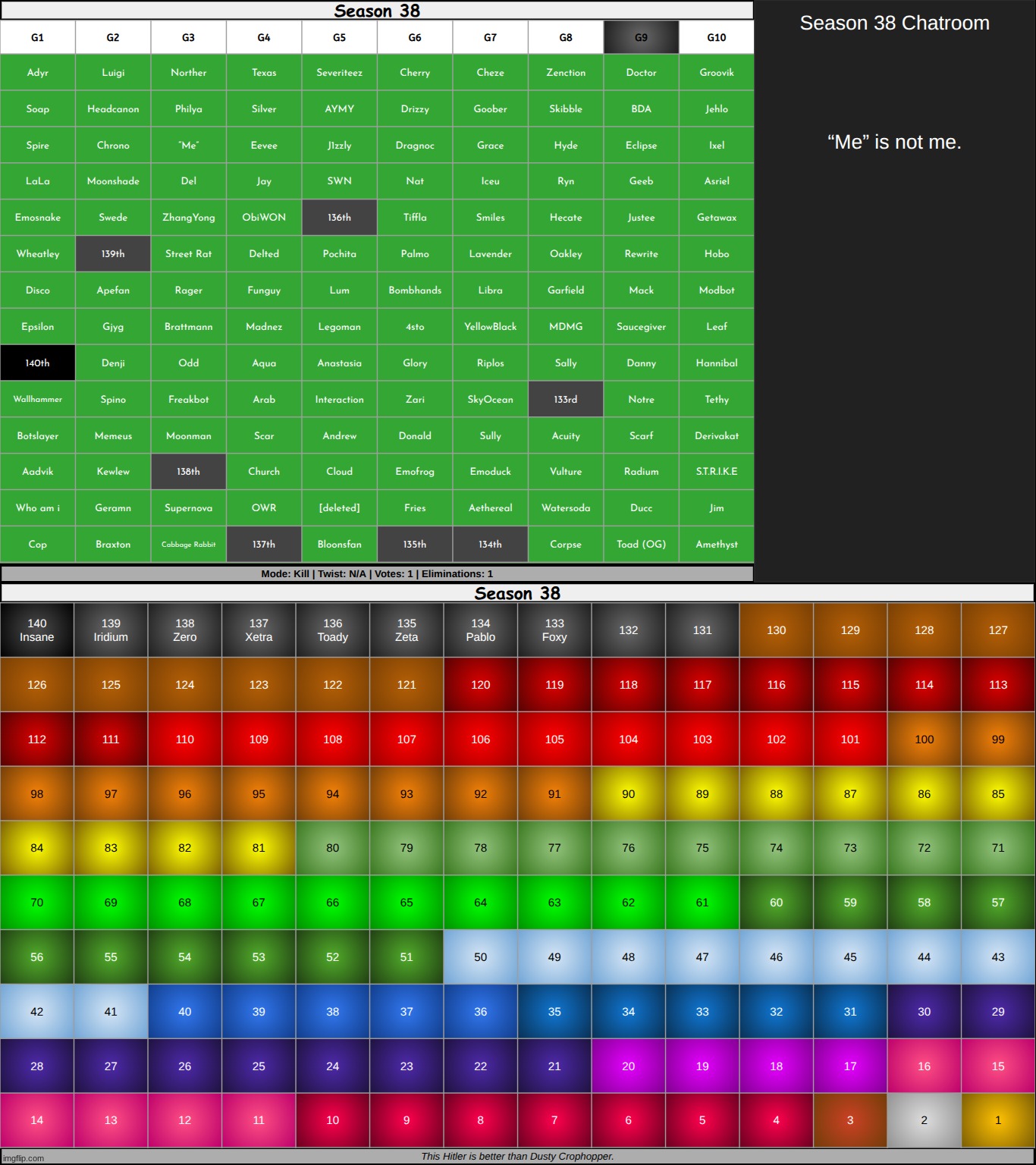The height and width of the screenshot is (1165, 1036).
Task: Select the yellow number 90 tile
Action: pyautogui.click(x=628, y=794)
